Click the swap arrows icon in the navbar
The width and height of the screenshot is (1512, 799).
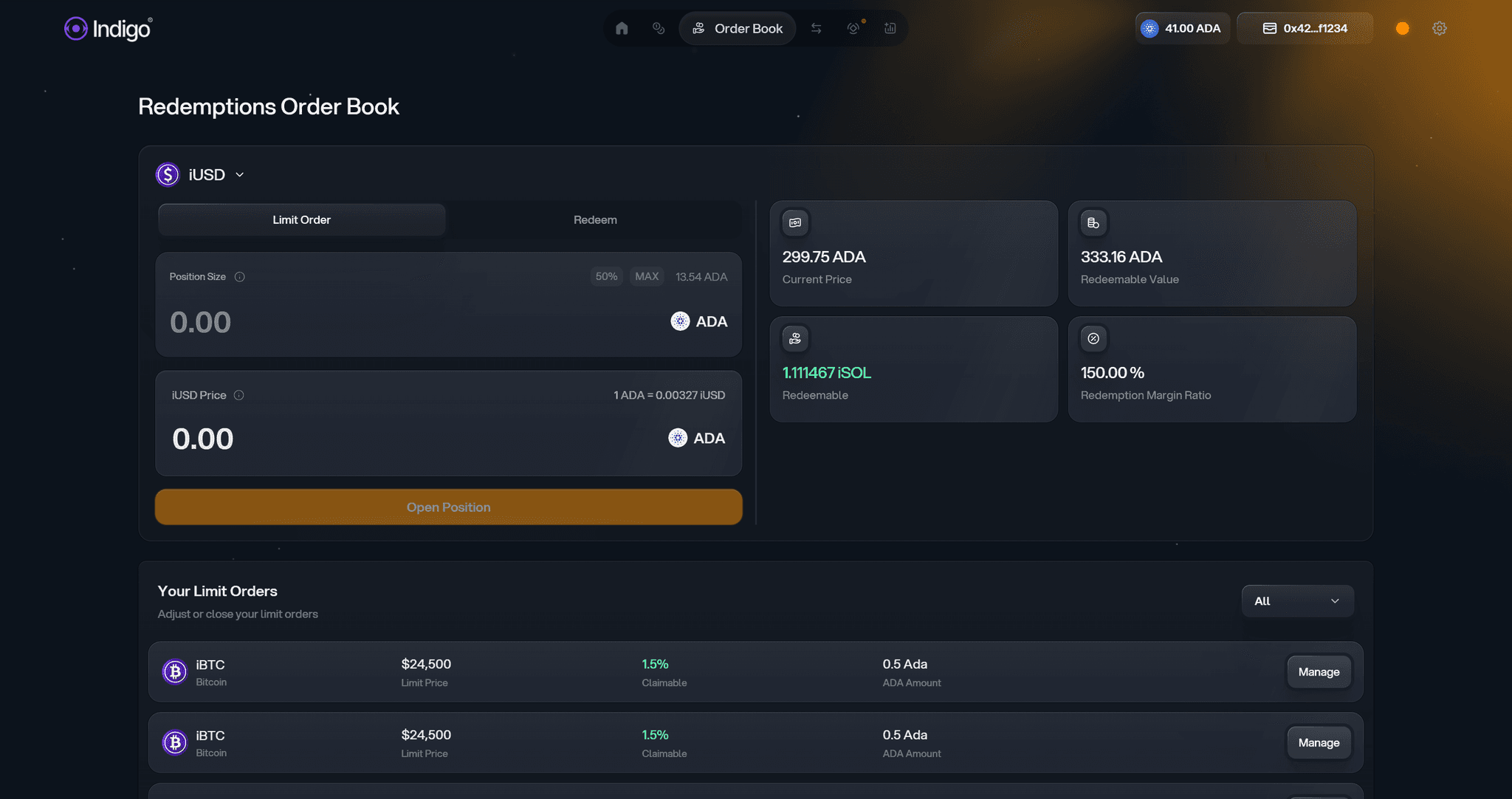(x=816, y=28)
